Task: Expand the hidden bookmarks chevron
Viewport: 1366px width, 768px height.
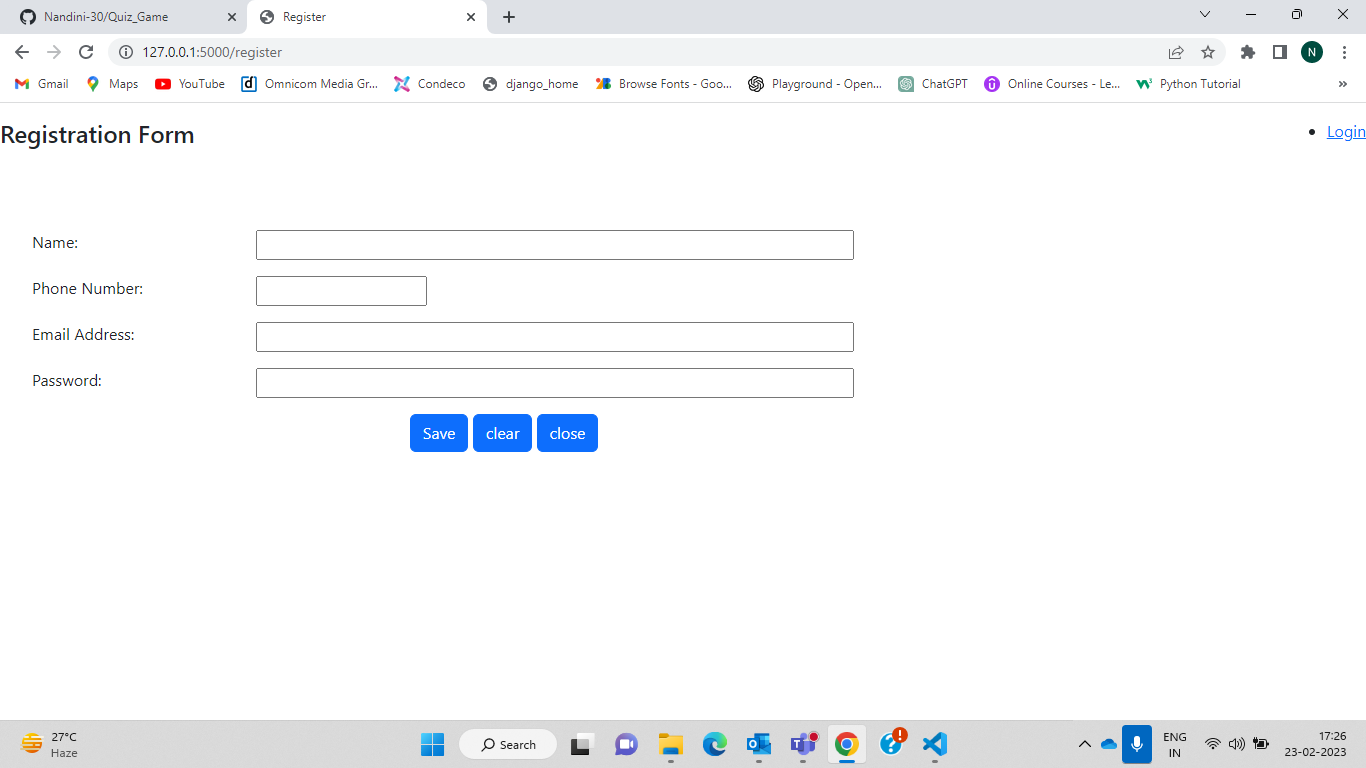Action: [x=1343, y=84]
